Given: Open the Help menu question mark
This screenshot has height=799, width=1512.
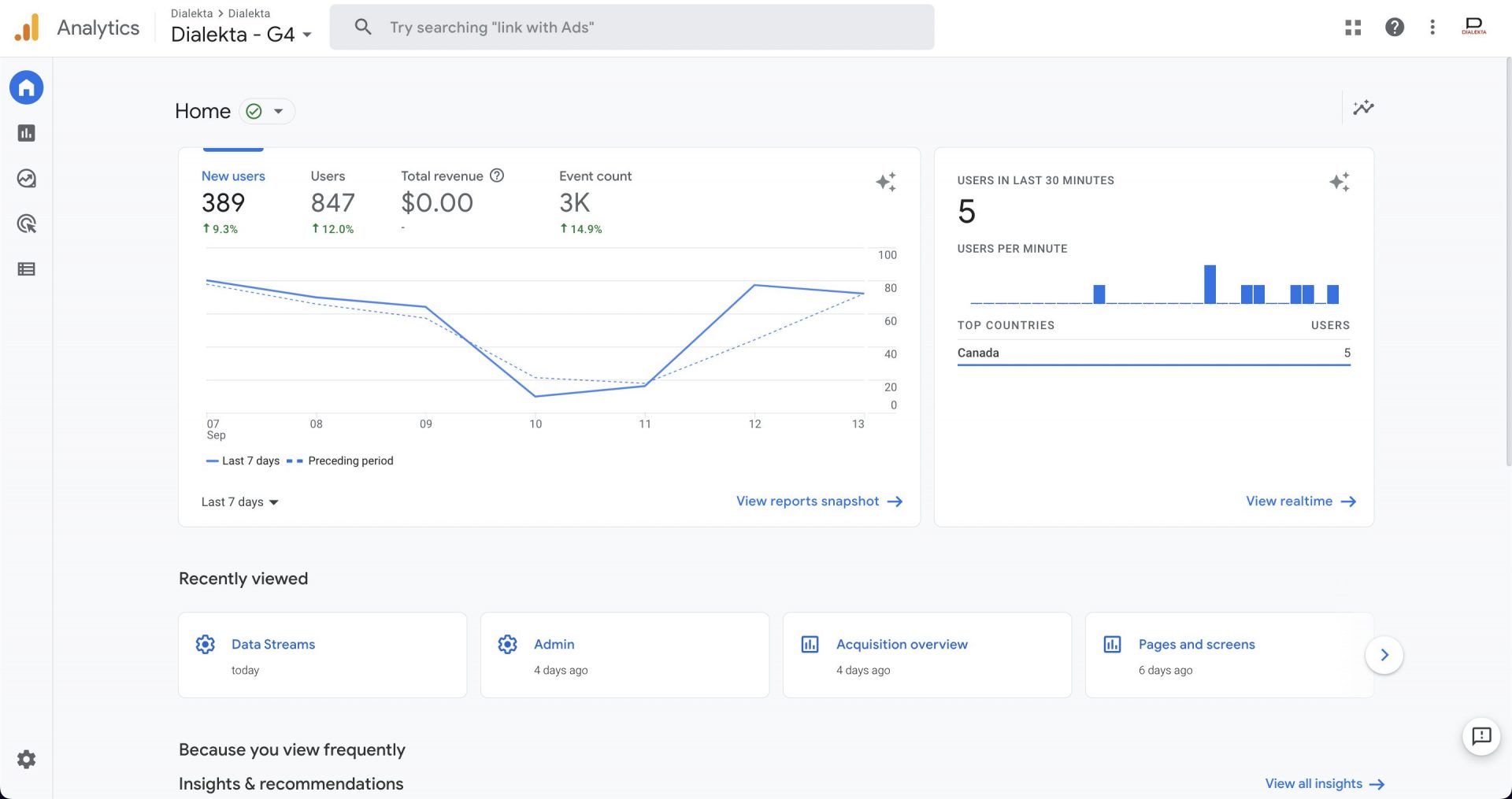Looking at the screenshot, I should coord(1394,27).
